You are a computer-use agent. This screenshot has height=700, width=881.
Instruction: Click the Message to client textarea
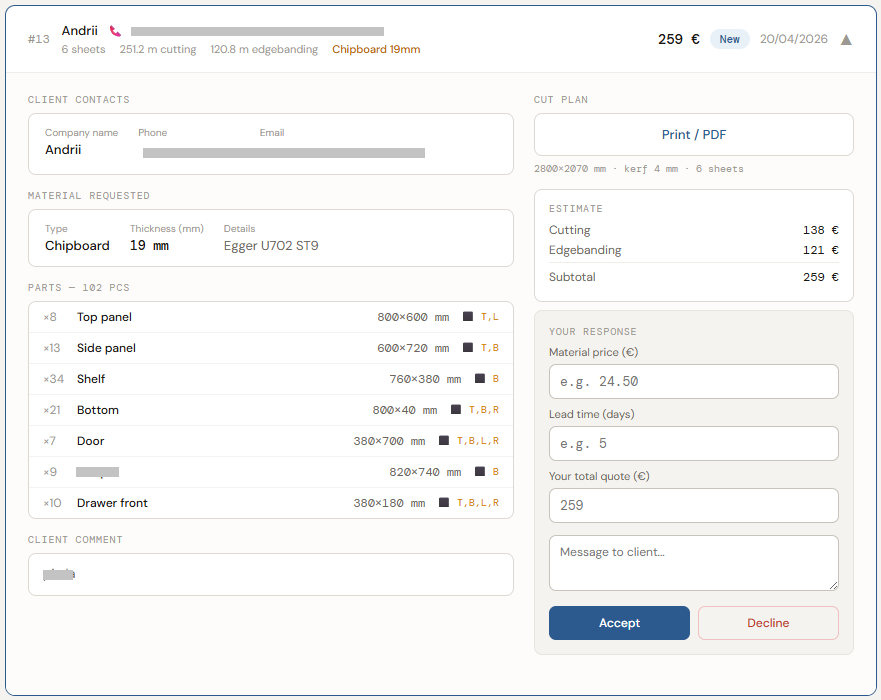tap(693, 562)
